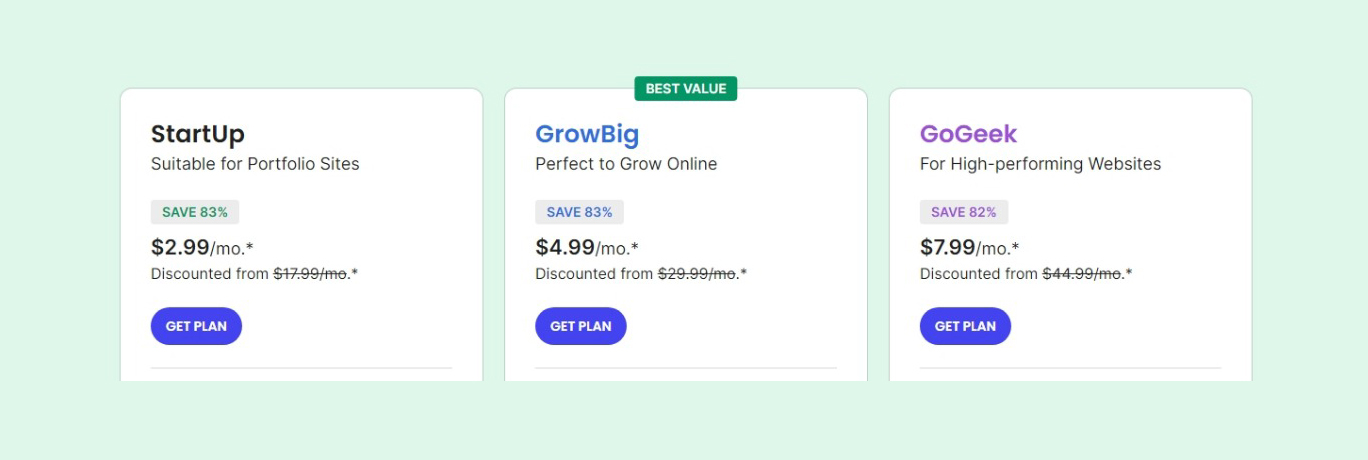Click 'Suitable for Portfolio Sites' subtitle

(x=255, y=164)
